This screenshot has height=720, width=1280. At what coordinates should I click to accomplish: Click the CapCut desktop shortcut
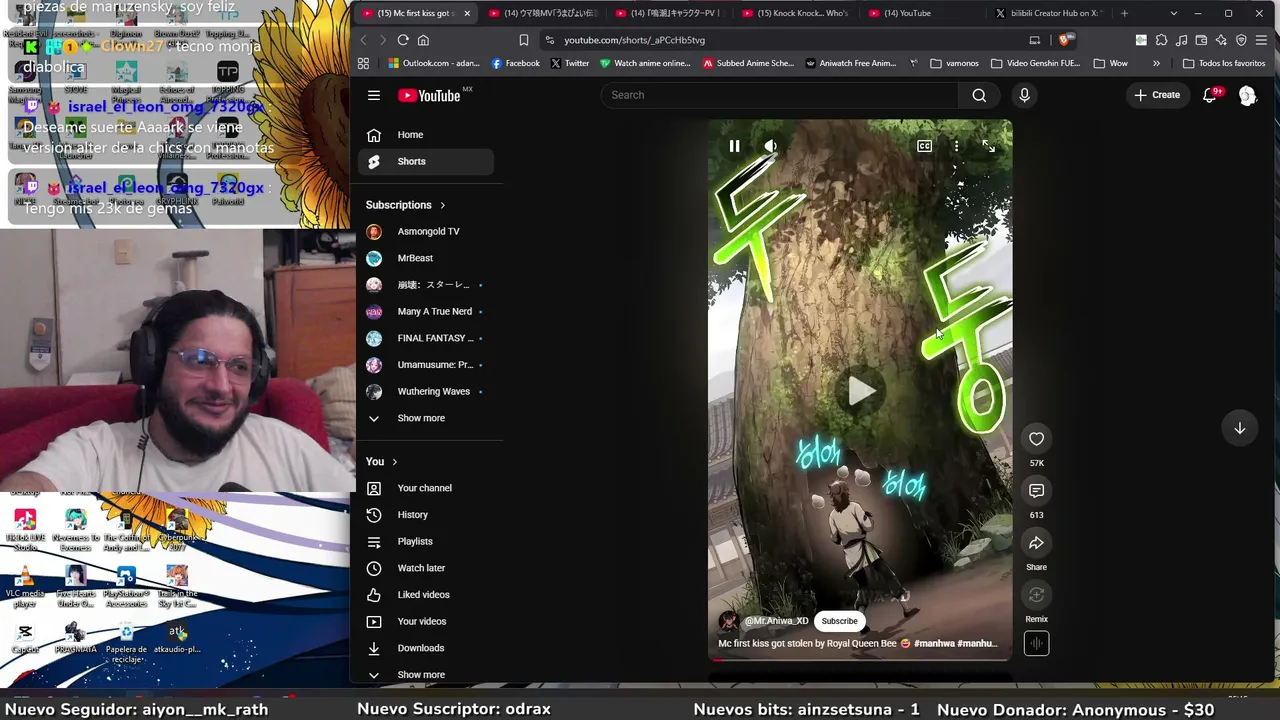(x=25, y=639)
